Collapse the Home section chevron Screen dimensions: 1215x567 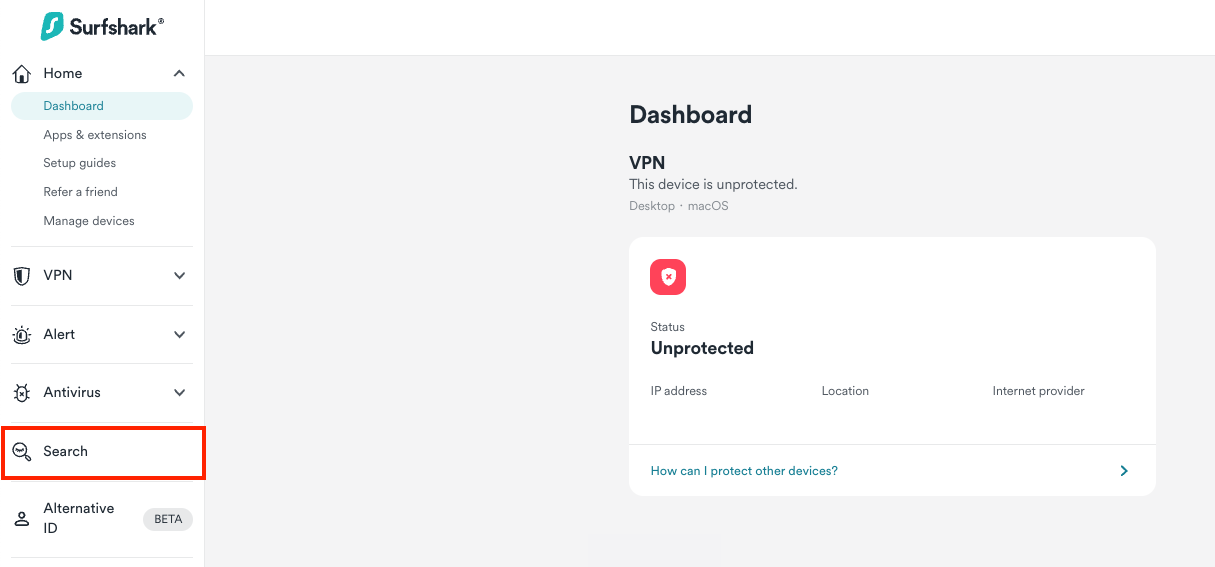[179, 74]
